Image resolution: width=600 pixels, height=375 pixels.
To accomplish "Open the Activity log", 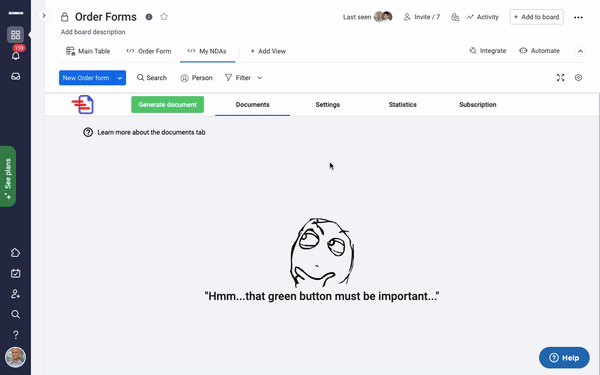I will point(483,17).
